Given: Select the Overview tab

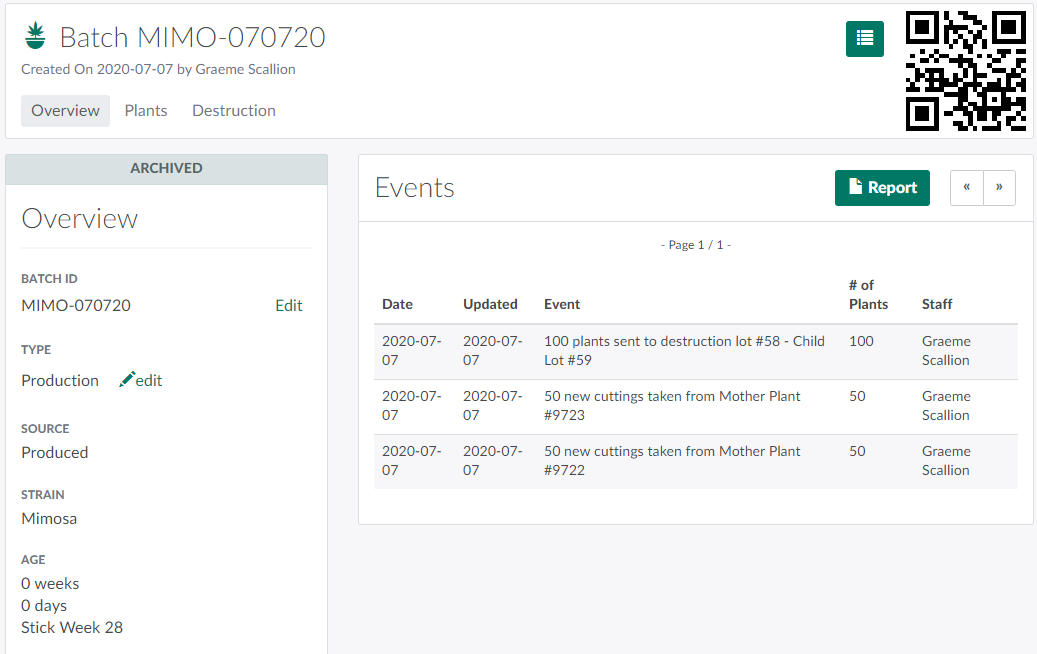Looking at the screenshot, I should (x=65, y=111).
